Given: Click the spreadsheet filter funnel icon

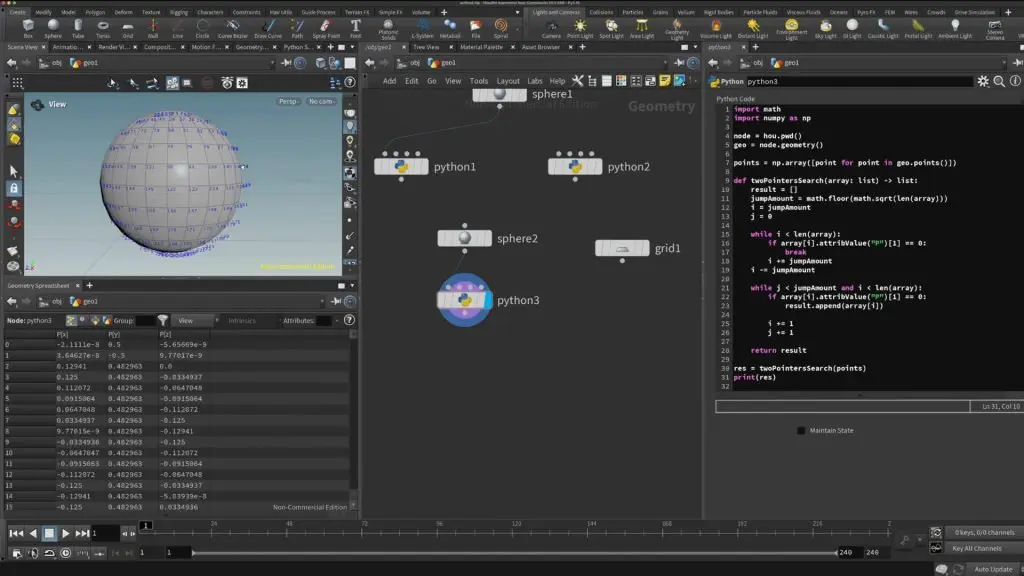Looking at the screenshot, I should pyautogui.click(x=163, y=321).
